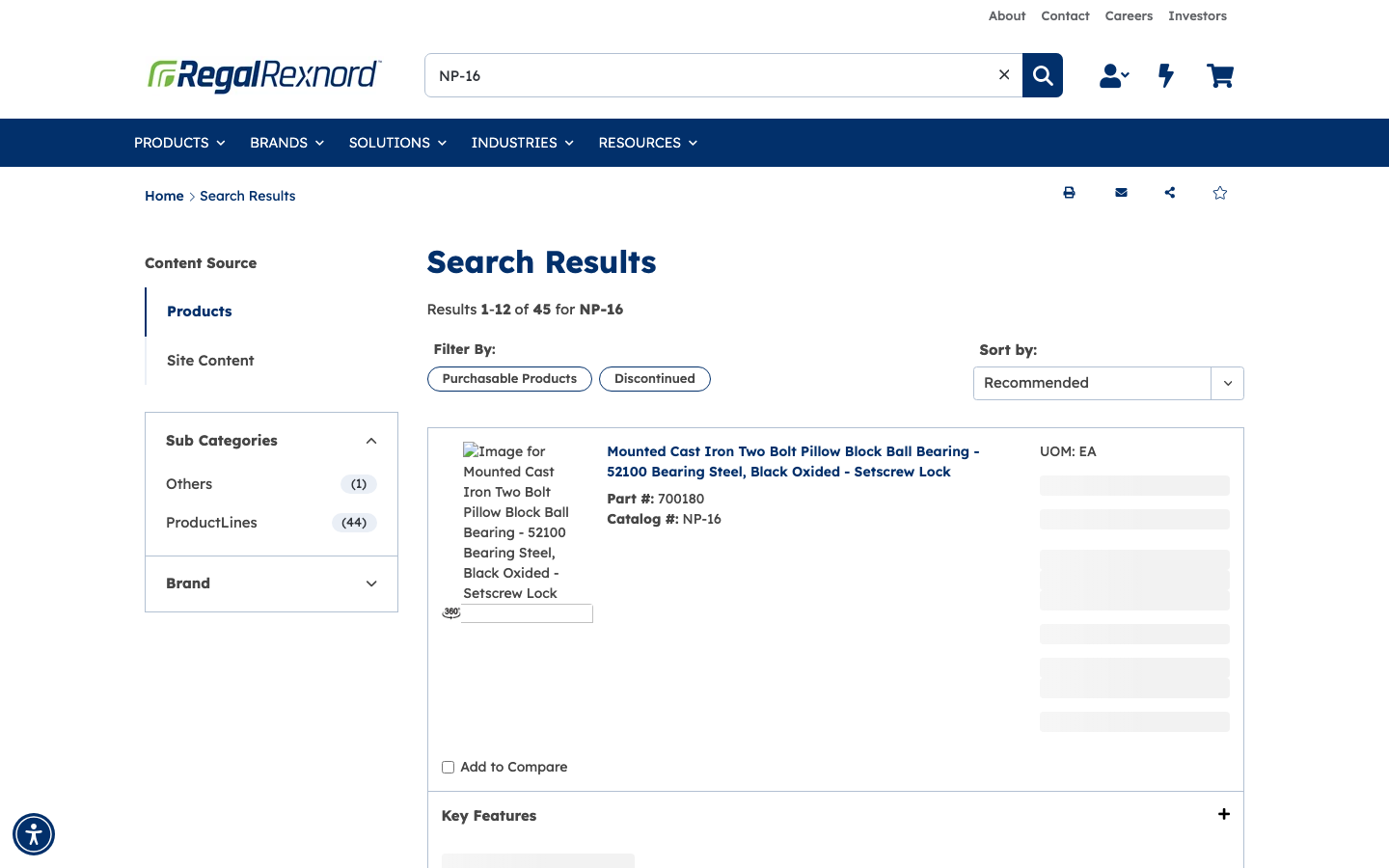Viewport: 1389px width, 868px height.
Task: Open the RESOURCES menu
Action: point(647,143)
